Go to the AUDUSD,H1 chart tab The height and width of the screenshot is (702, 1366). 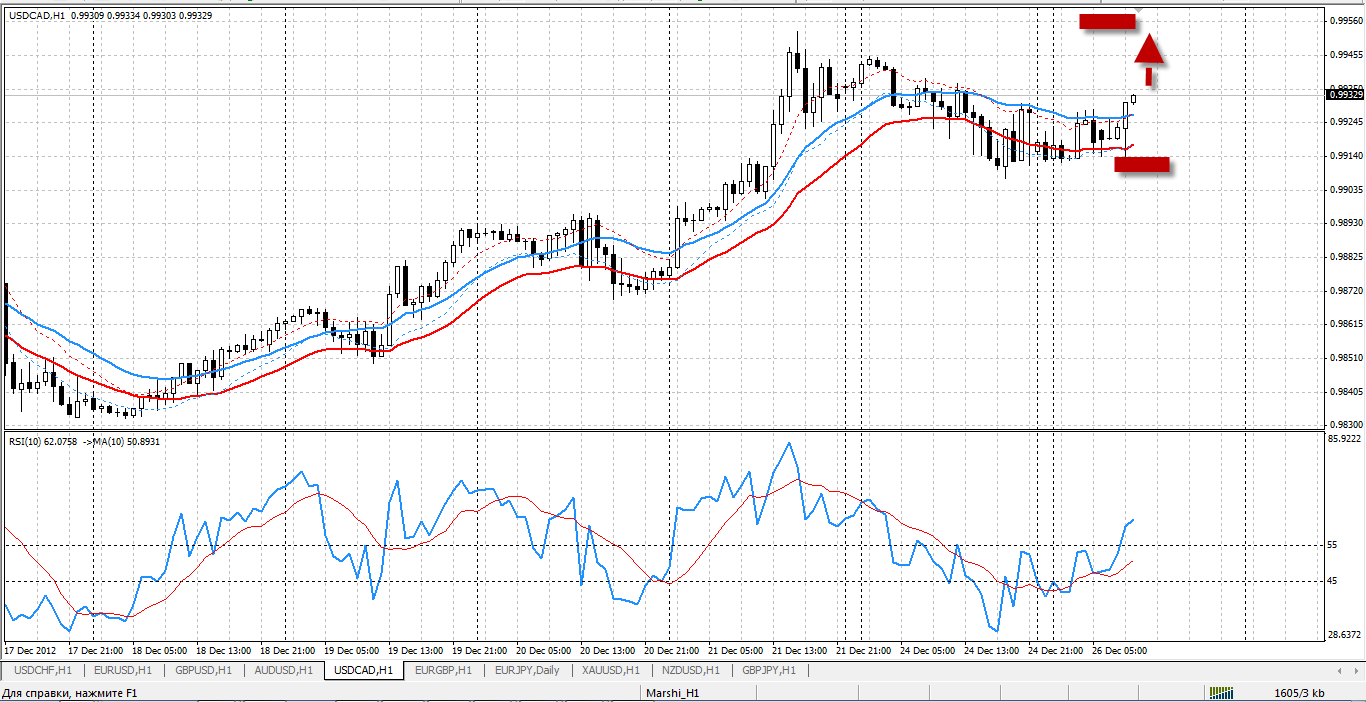[x=283, y=670]
